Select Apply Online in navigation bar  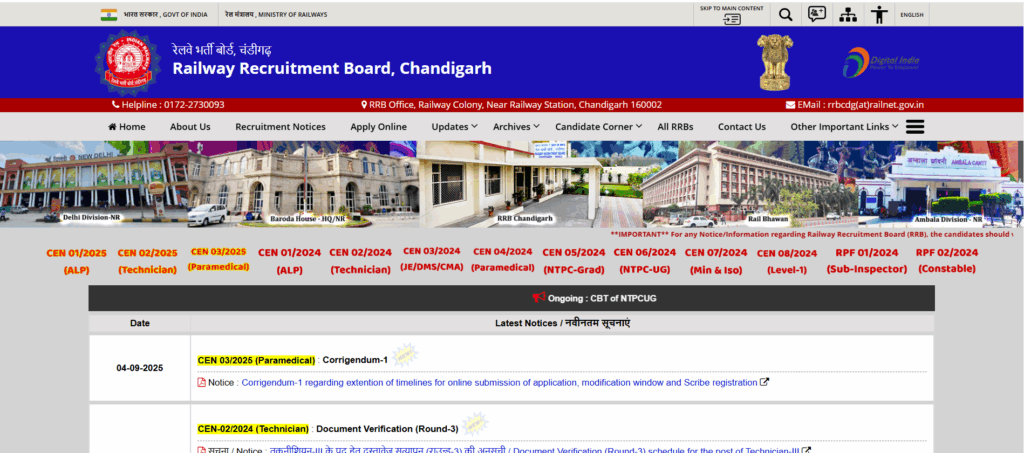[378, 127]
